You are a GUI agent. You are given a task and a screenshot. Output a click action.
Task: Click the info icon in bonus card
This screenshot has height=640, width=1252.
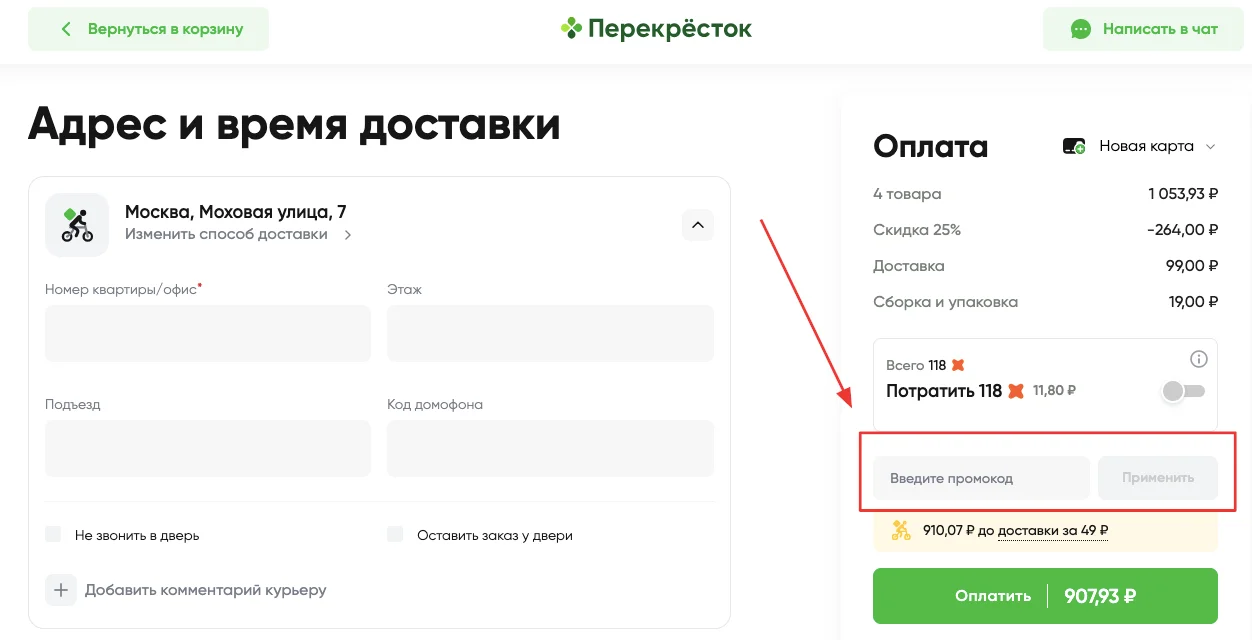[1199, 360]
